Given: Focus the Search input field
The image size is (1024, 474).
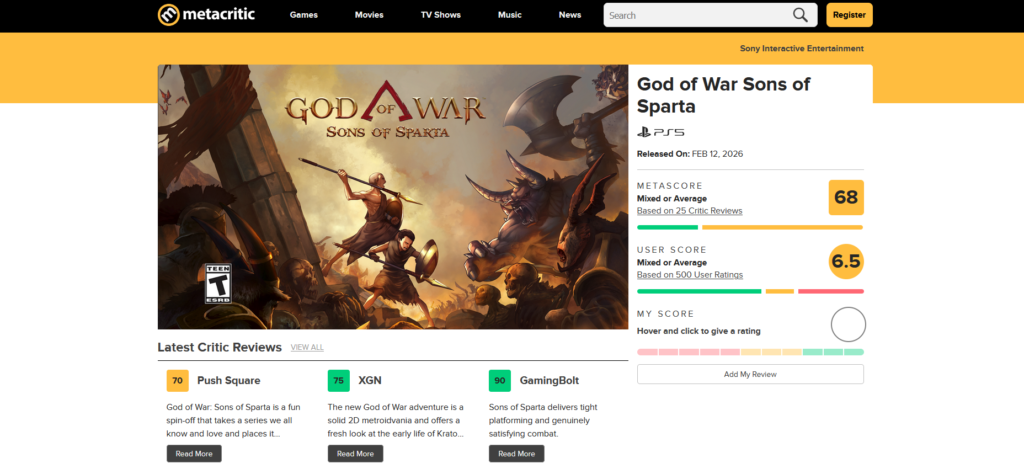Looking at the screenshot, I should click(697, 15).
